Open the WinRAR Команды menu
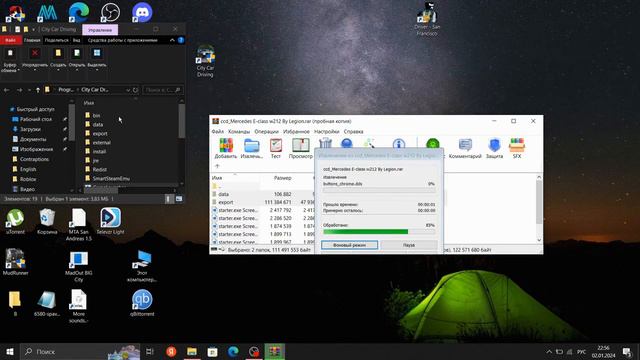The width and height of the screenshot is (640, 360). point(239,131)
